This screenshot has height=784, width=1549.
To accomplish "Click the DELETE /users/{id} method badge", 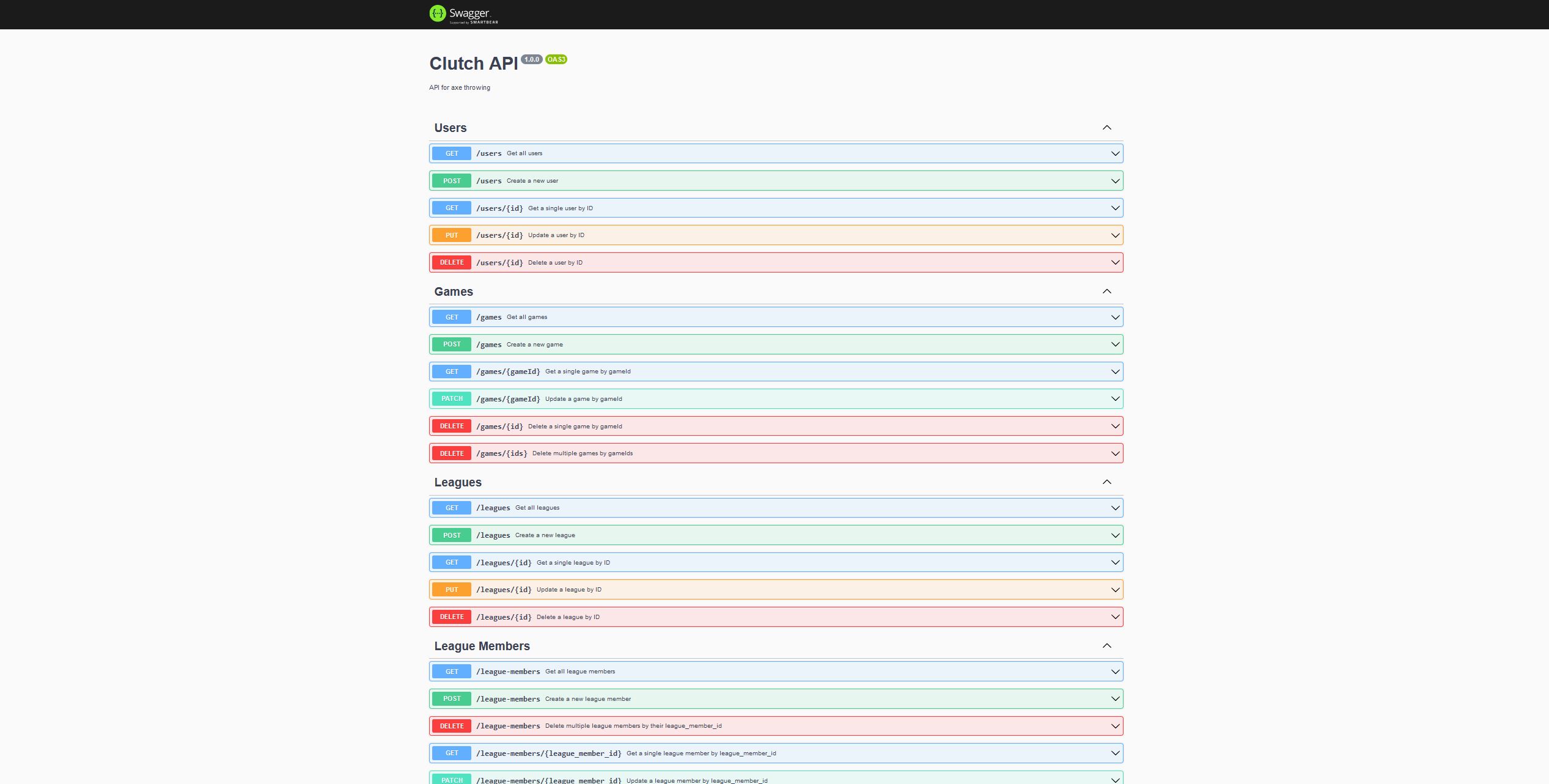I will click(452, 263).
